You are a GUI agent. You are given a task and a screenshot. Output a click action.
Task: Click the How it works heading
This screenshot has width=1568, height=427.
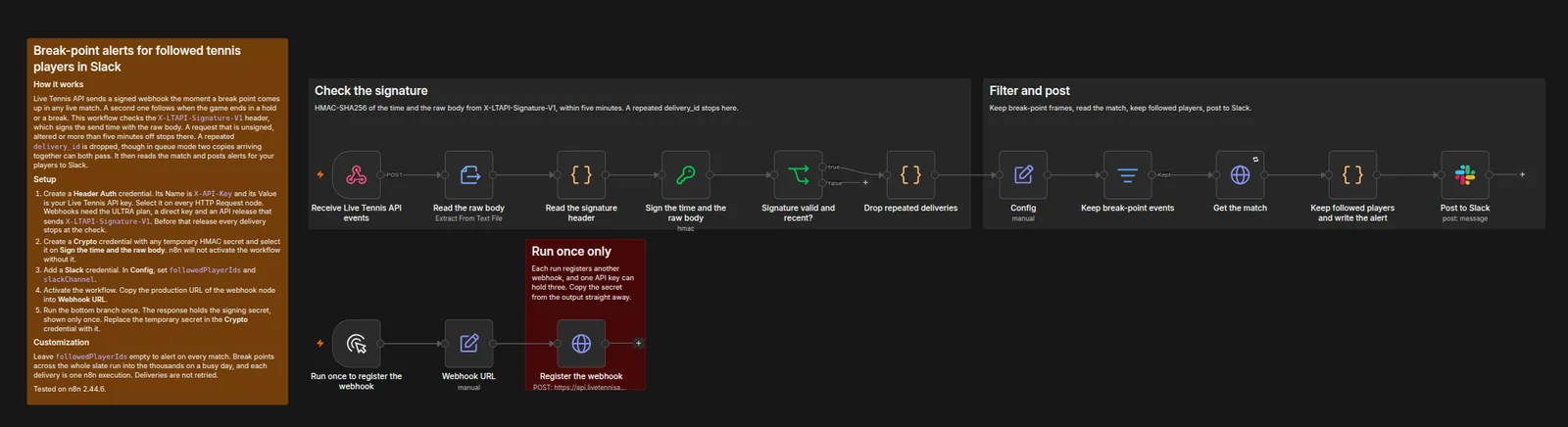coord(59,85)
